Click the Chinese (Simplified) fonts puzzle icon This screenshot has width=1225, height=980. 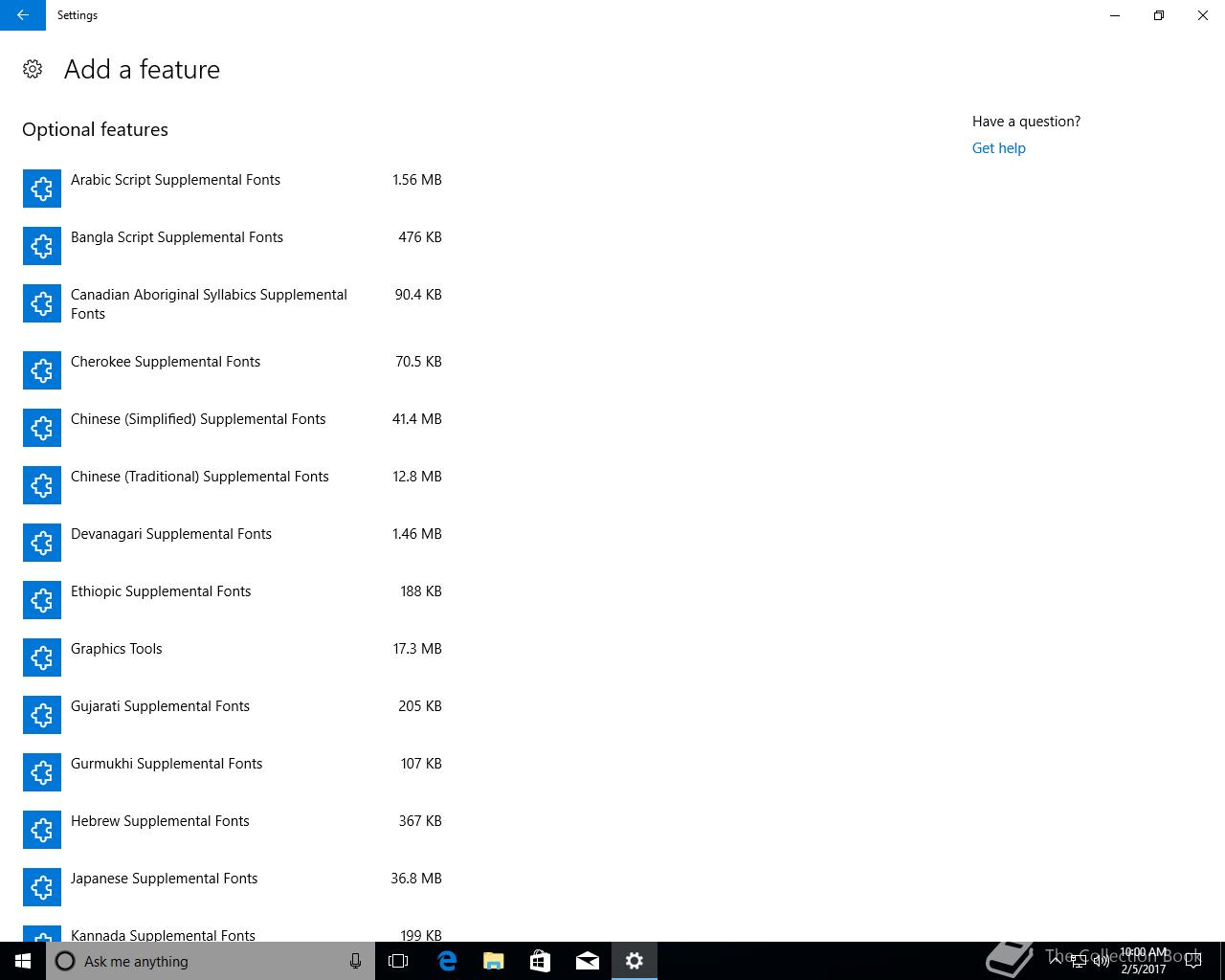tap(42, 428)
